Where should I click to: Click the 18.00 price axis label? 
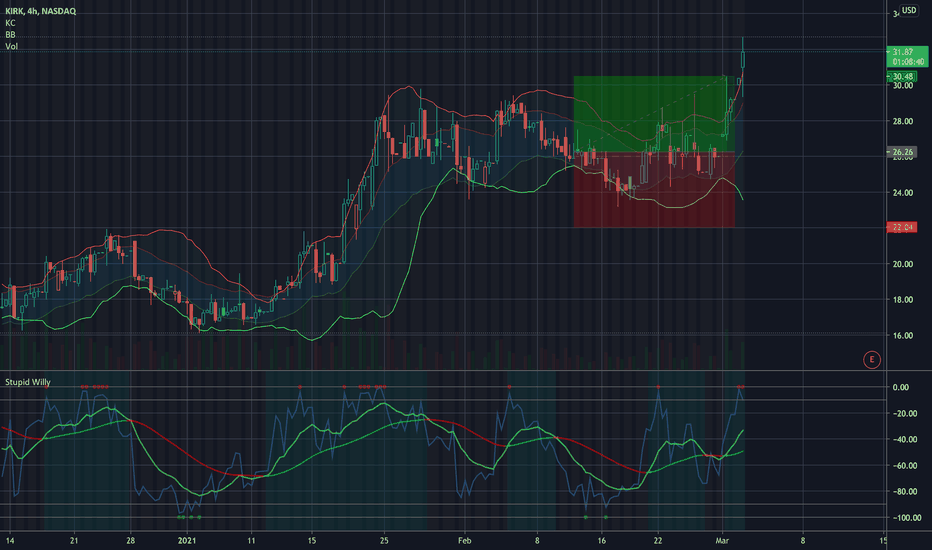point(903,300)
